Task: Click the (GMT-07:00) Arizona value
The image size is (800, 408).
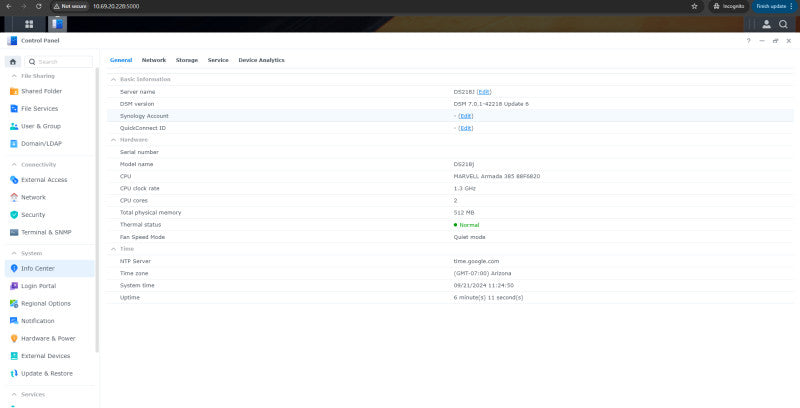Action: click(x=482, y=273)
